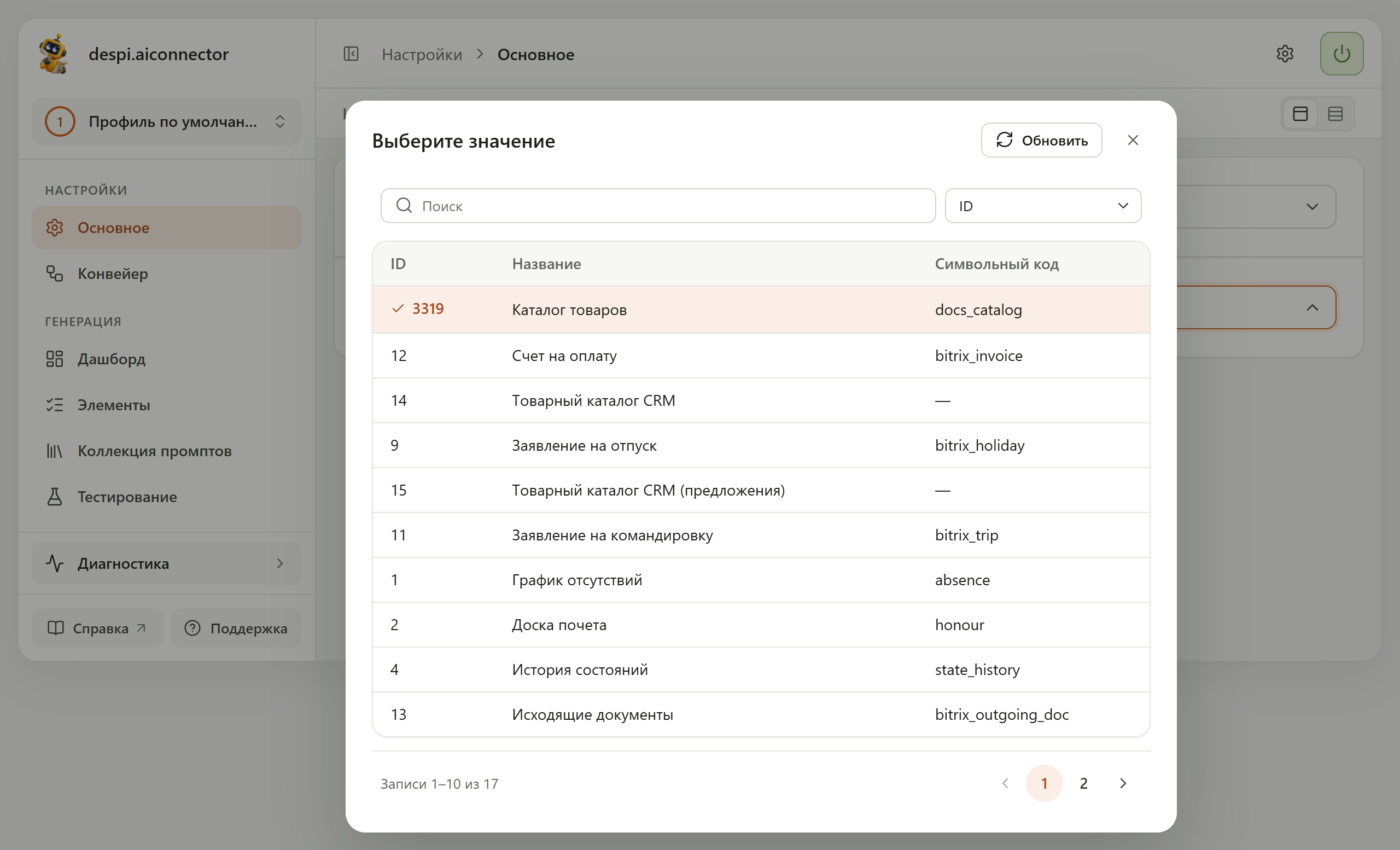The width and height of the screenshot is (1400, 850).
Task: Select row Заявление на командировку
Action: [761, 535]
